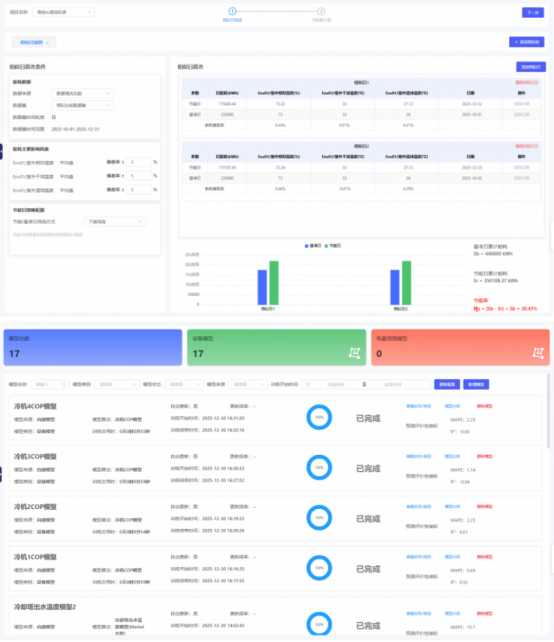The height and width of the screenshot is (642, 554).
Task: Click the 冷机4COP模型 title
Action: pos(35,407)
